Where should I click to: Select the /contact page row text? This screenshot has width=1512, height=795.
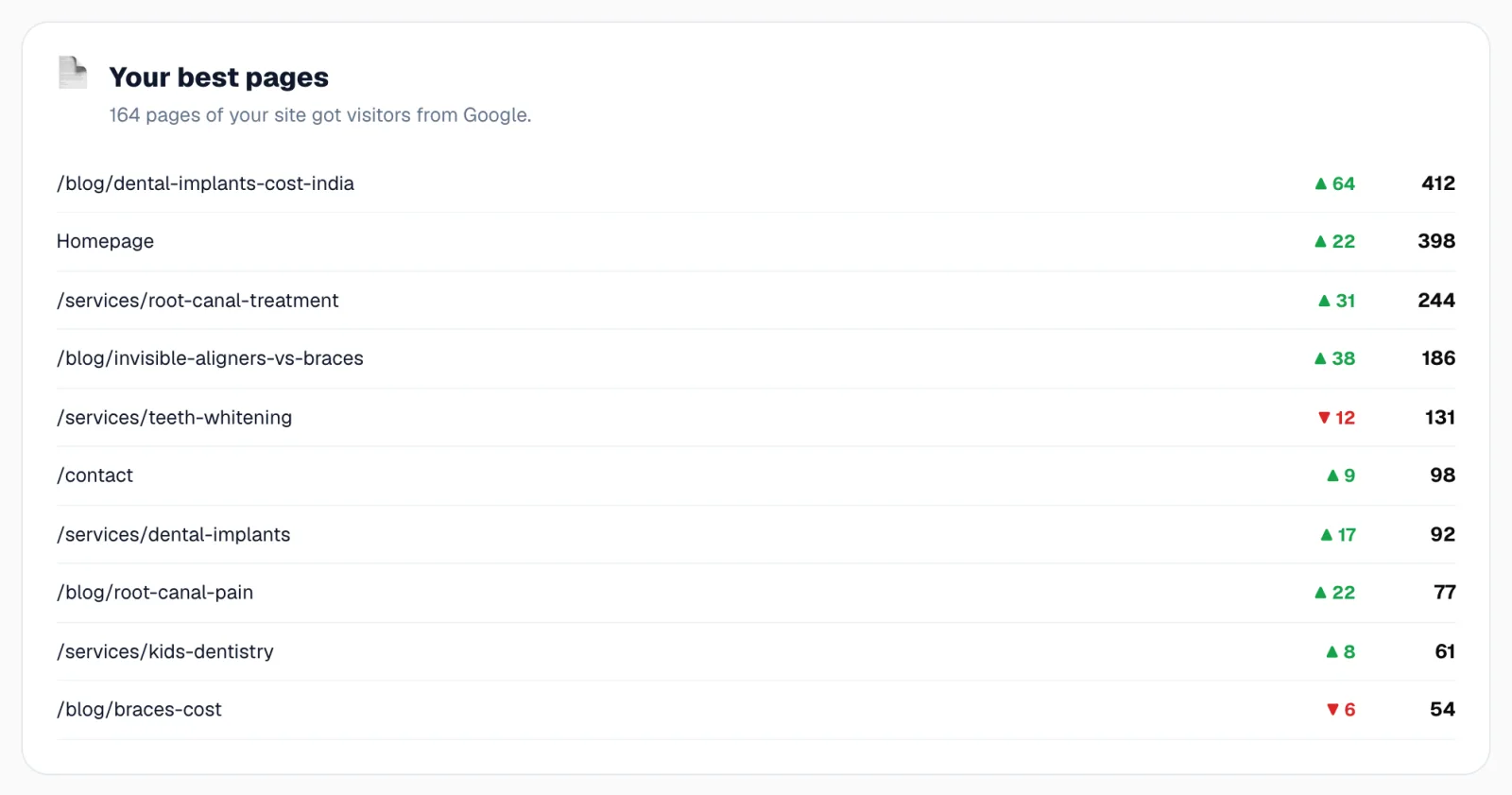pyautogui.click(x=94, y=475)
